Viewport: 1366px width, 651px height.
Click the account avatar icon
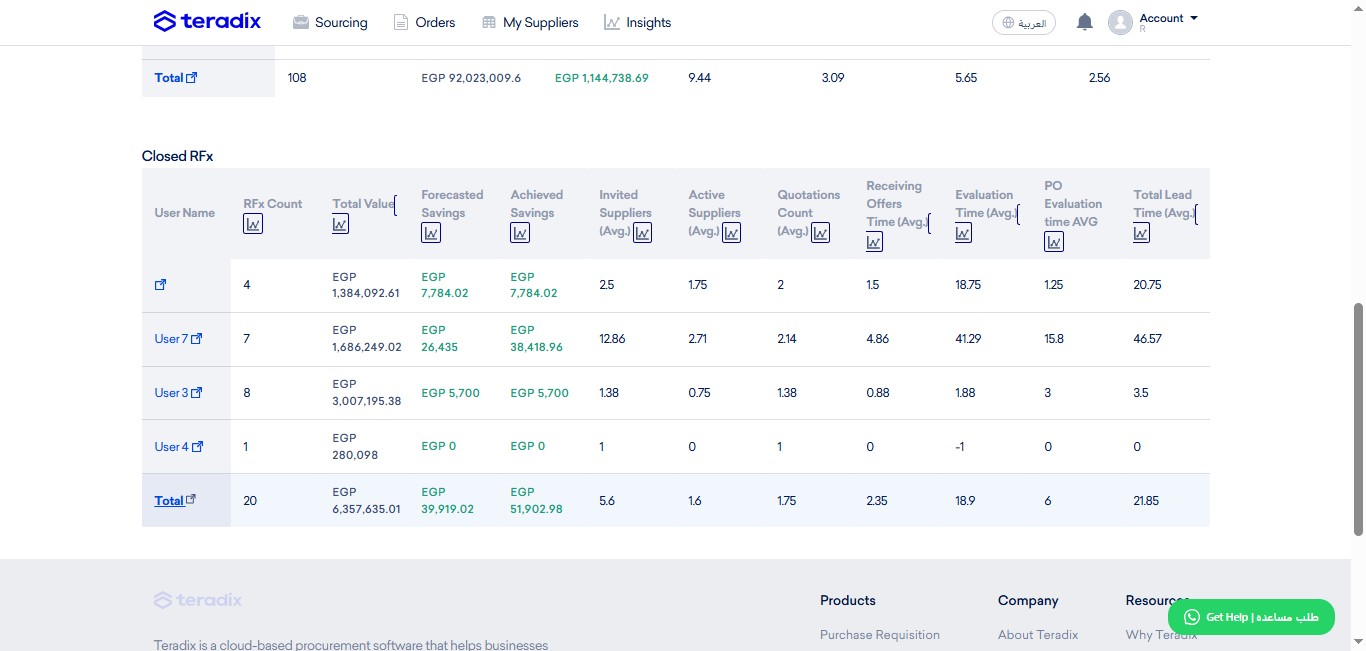1120,22
